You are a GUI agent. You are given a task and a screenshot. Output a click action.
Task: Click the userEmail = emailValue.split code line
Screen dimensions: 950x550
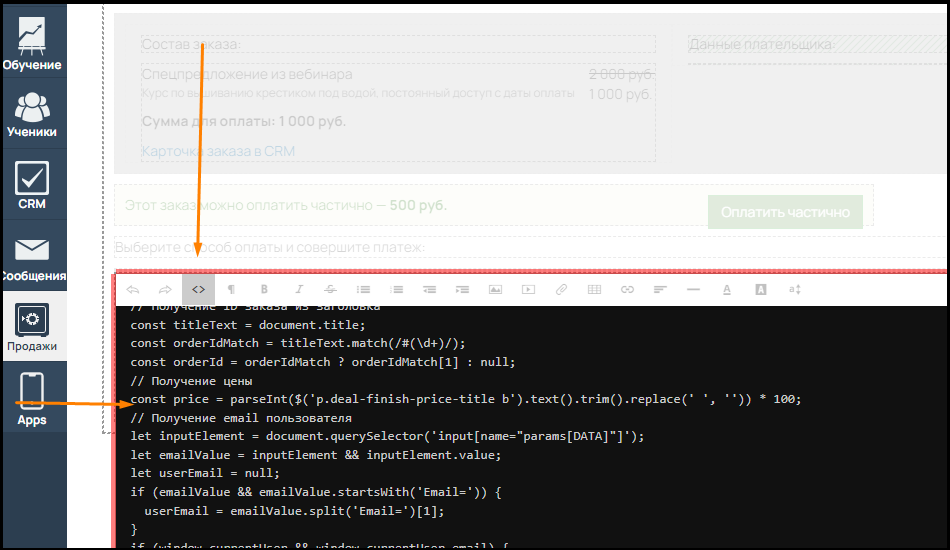(x=294, y=511)
